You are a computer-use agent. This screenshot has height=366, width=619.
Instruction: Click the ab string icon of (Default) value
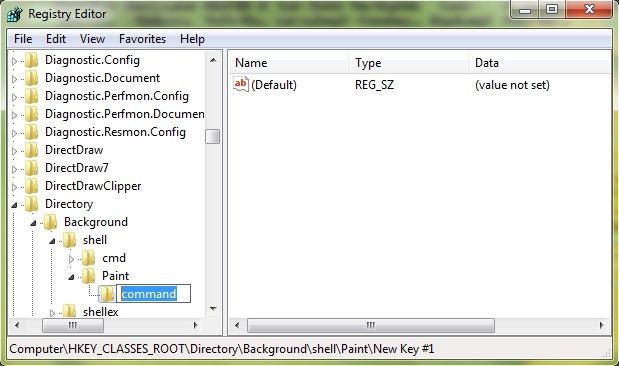[240, 84]
